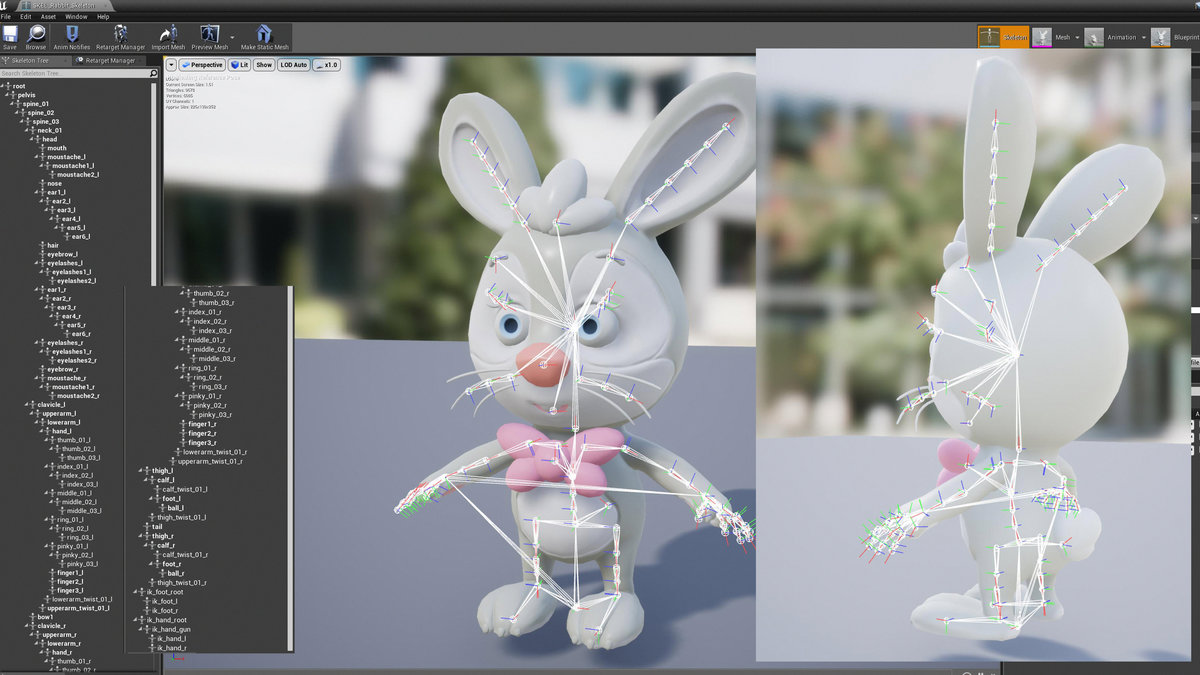The width and height of the screenshot is (1200, 675).
Task: Open the Show flags dropdown
Action: [265, 64]
